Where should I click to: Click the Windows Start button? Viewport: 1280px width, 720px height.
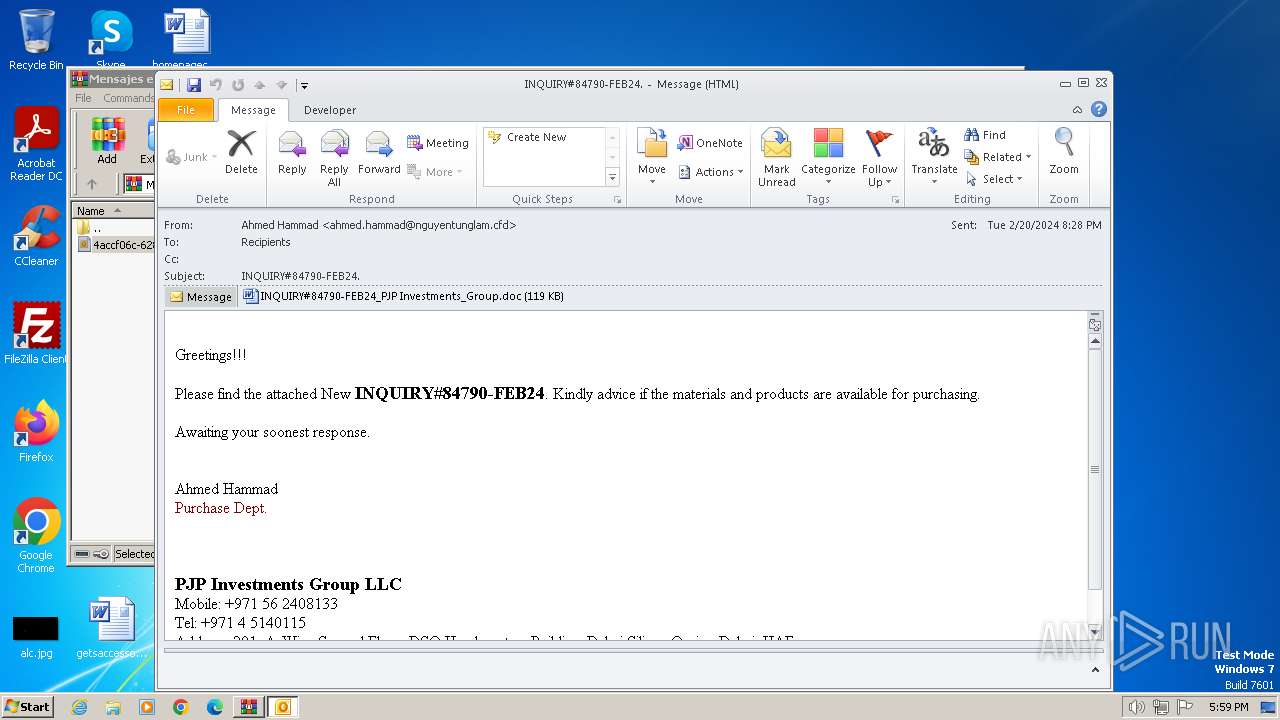[x=27, y=707]
